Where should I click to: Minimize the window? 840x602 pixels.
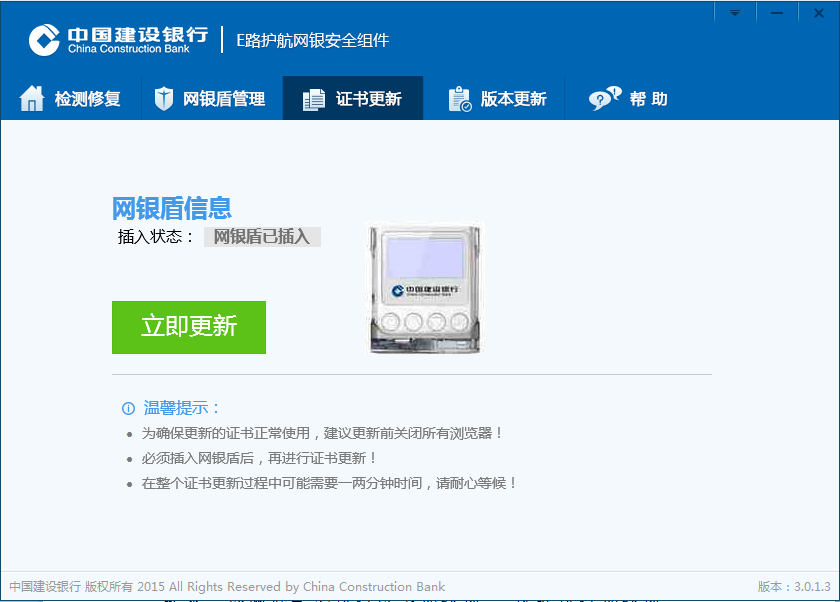777,13
